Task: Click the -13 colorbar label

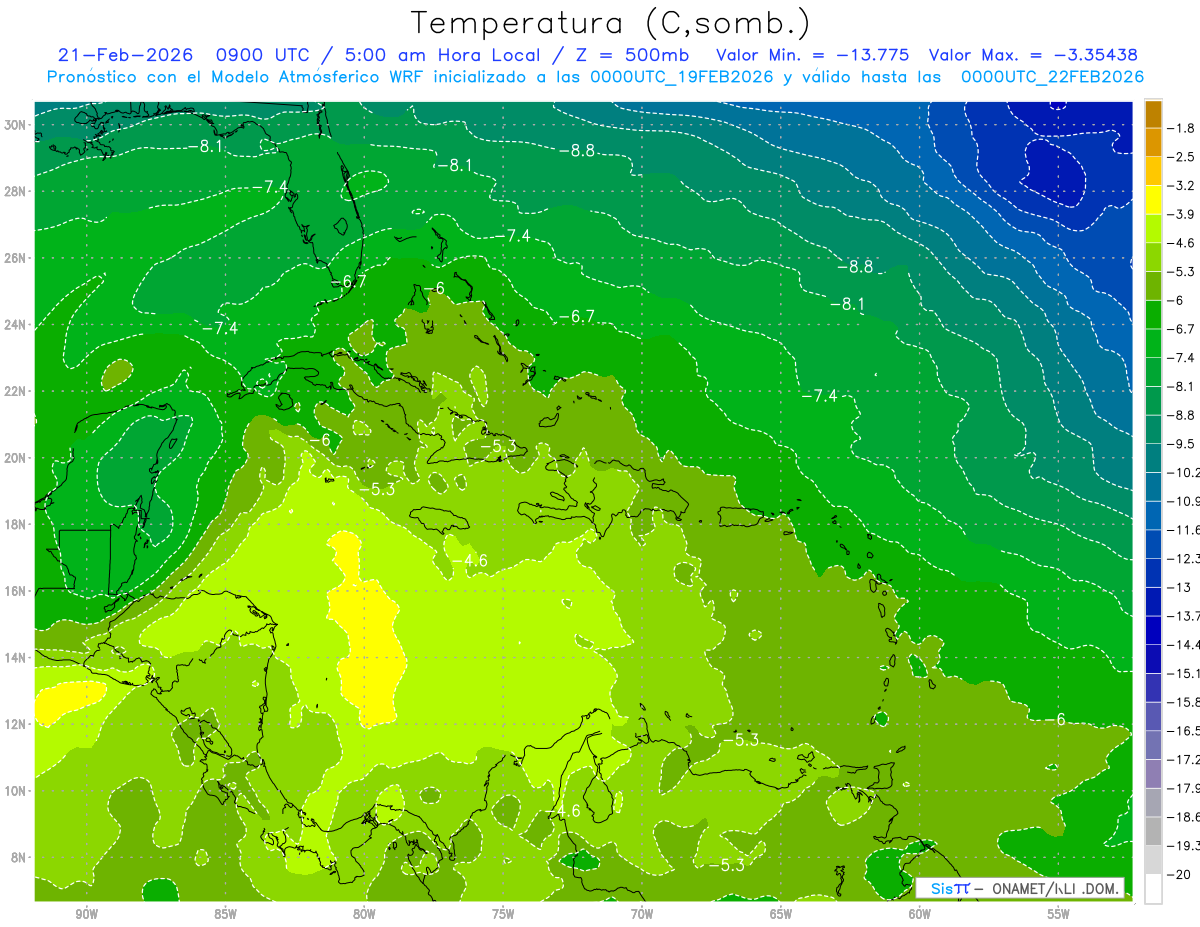Action: [1178, 587]
